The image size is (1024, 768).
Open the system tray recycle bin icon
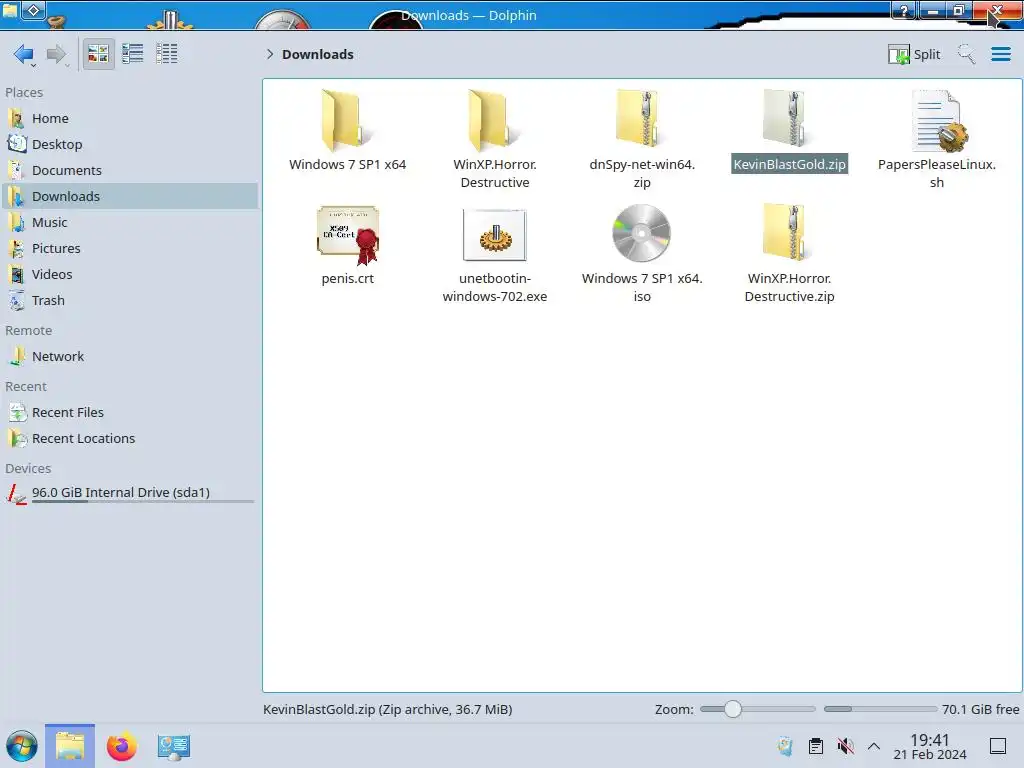[x=785, y=746]
